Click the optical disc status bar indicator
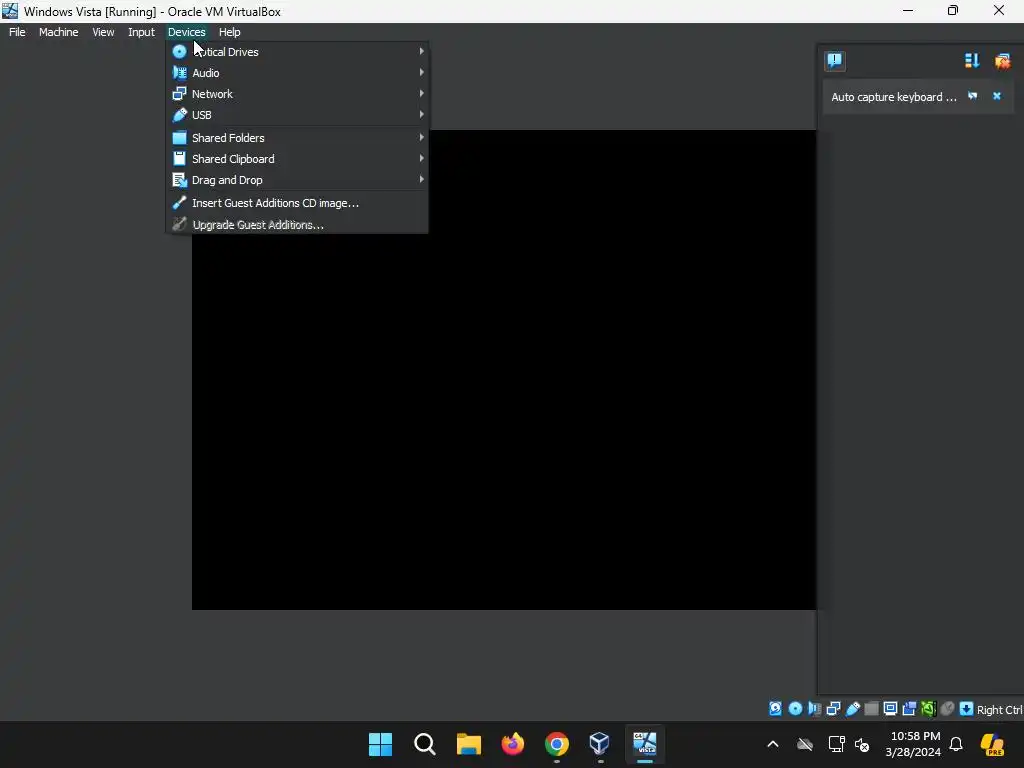The image size is (1024, 768). coord(795,709)
